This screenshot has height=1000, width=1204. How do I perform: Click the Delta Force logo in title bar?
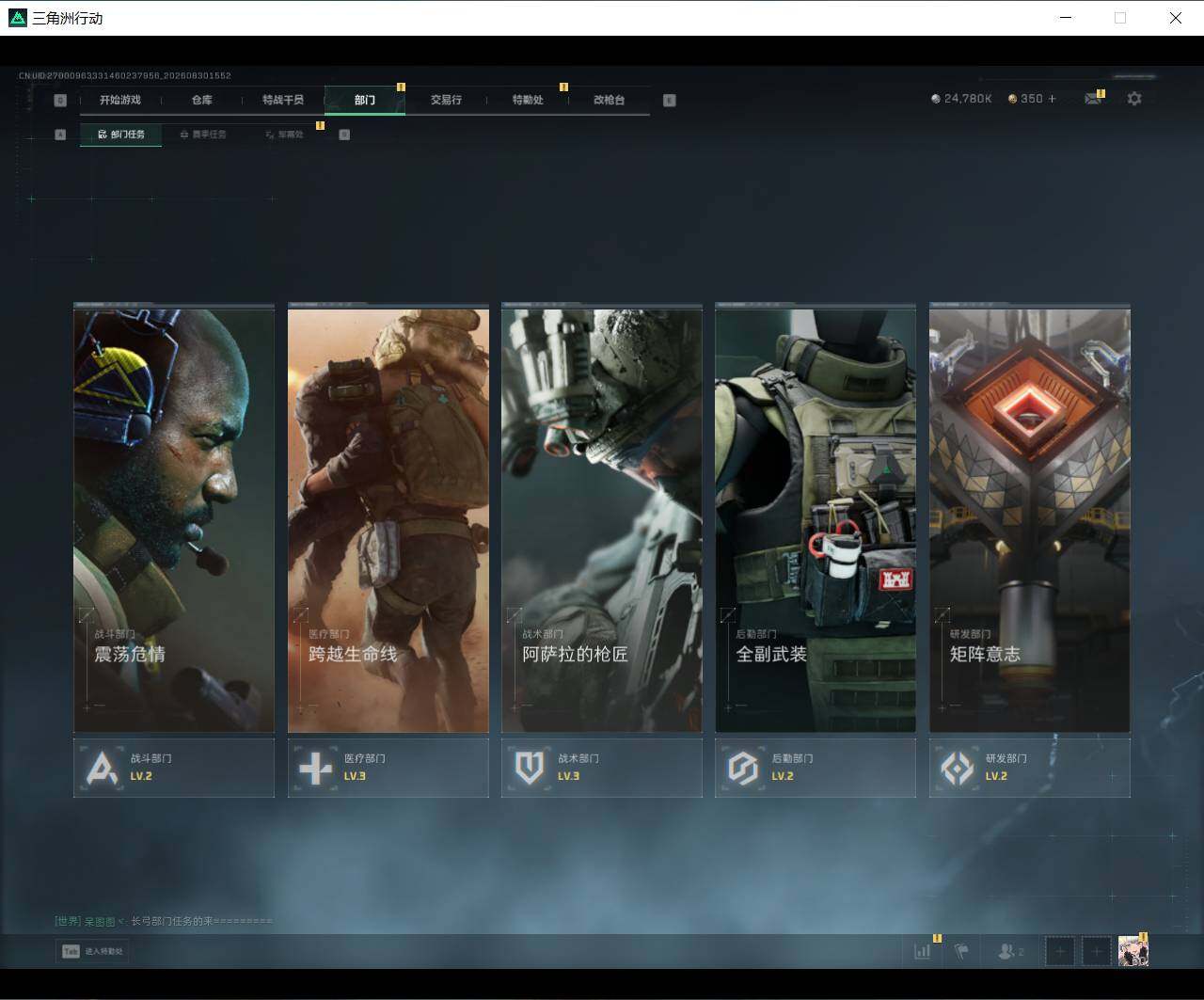[18, 18]
